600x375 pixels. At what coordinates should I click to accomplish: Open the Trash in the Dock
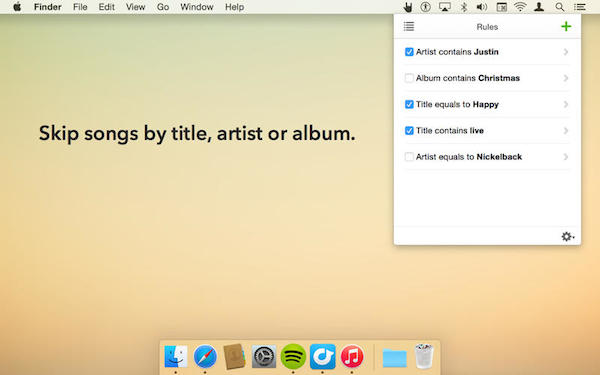(424, 357)
